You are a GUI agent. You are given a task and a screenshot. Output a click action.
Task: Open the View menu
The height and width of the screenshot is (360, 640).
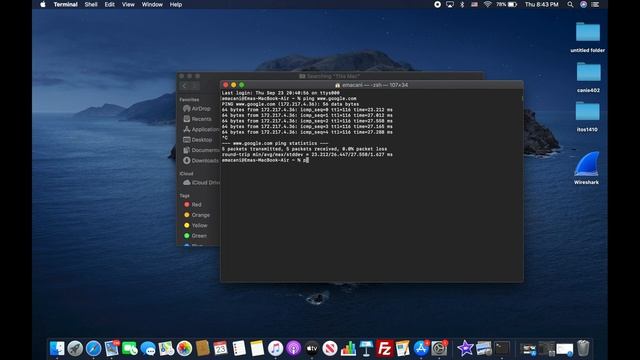coord(128,4)
